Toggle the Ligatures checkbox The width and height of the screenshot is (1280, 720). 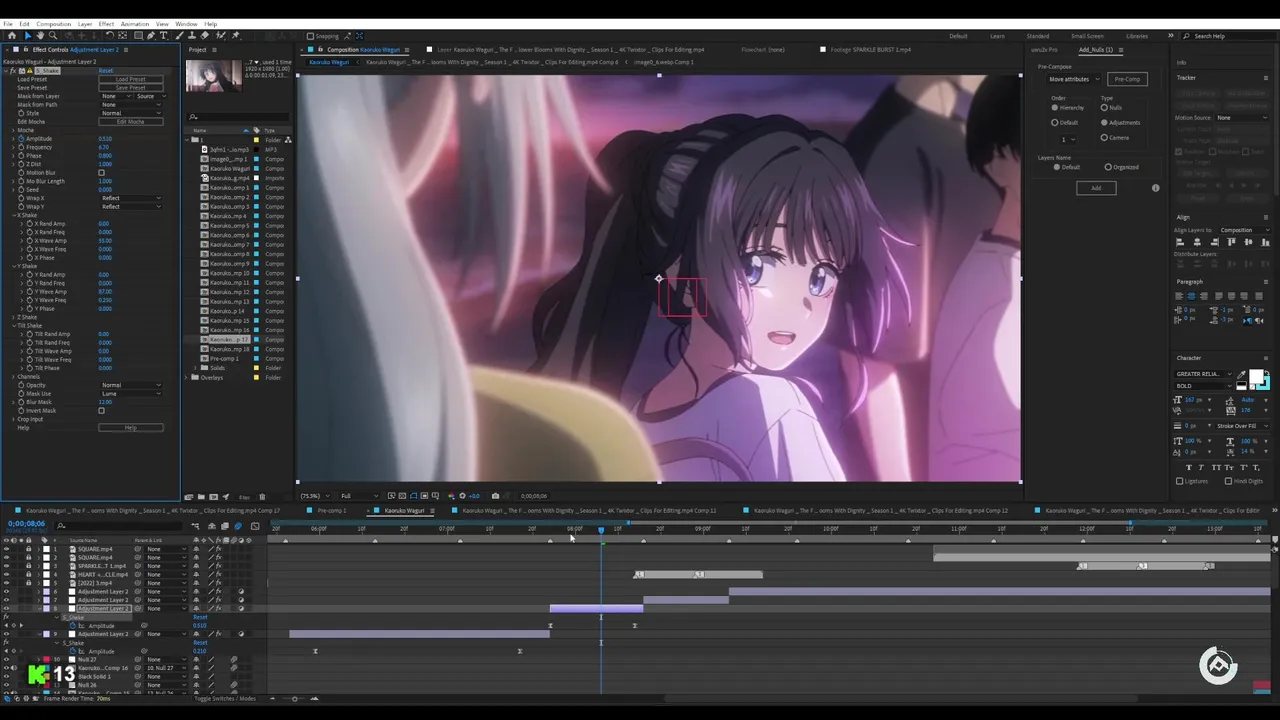click(x=1180, y=481)
